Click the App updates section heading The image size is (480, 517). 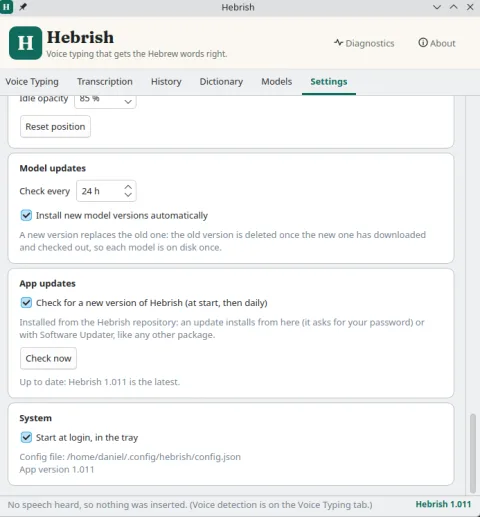(x=47, y=284)
